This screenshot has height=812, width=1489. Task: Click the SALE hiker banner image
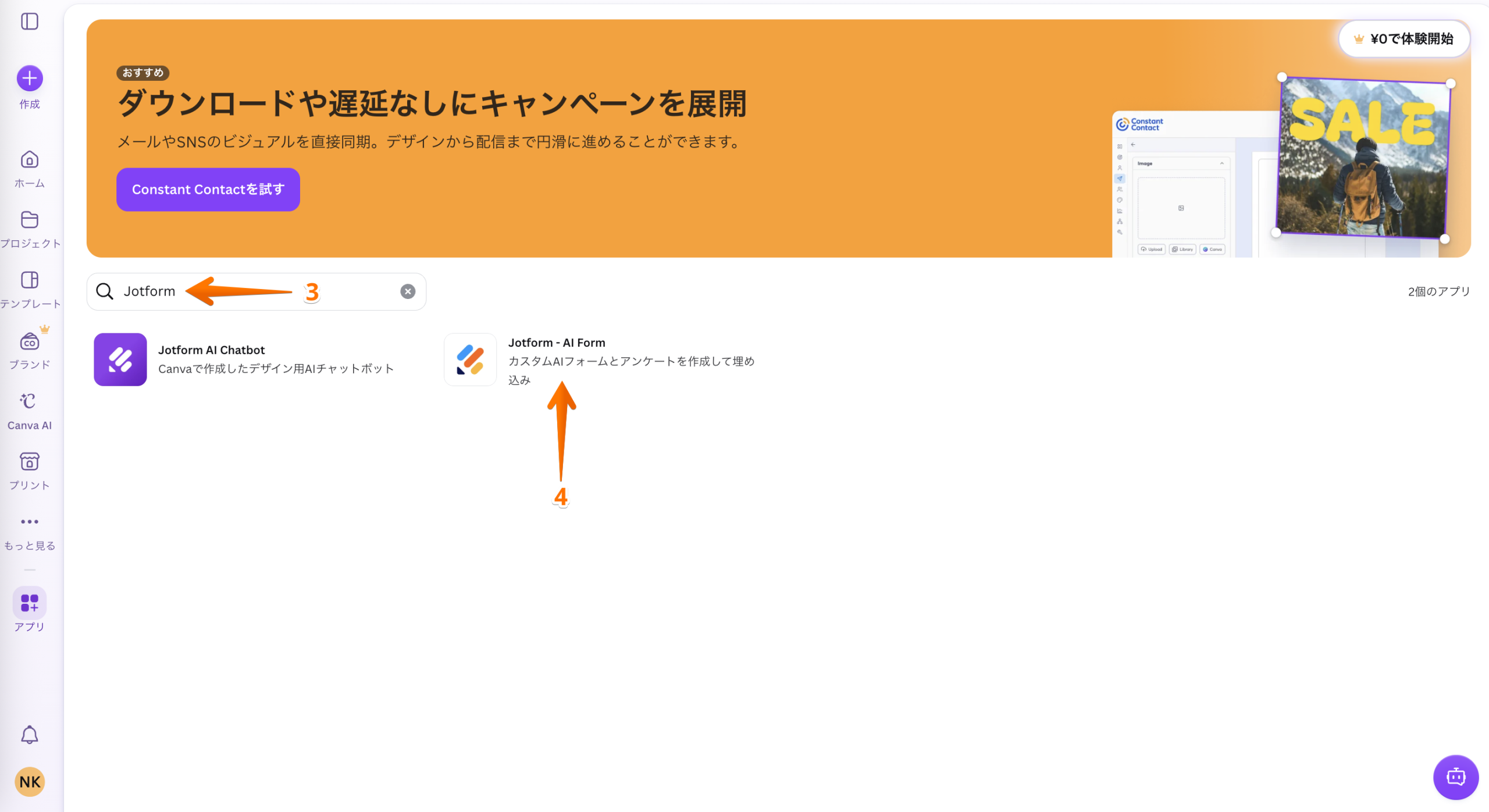coord(1363,158)
